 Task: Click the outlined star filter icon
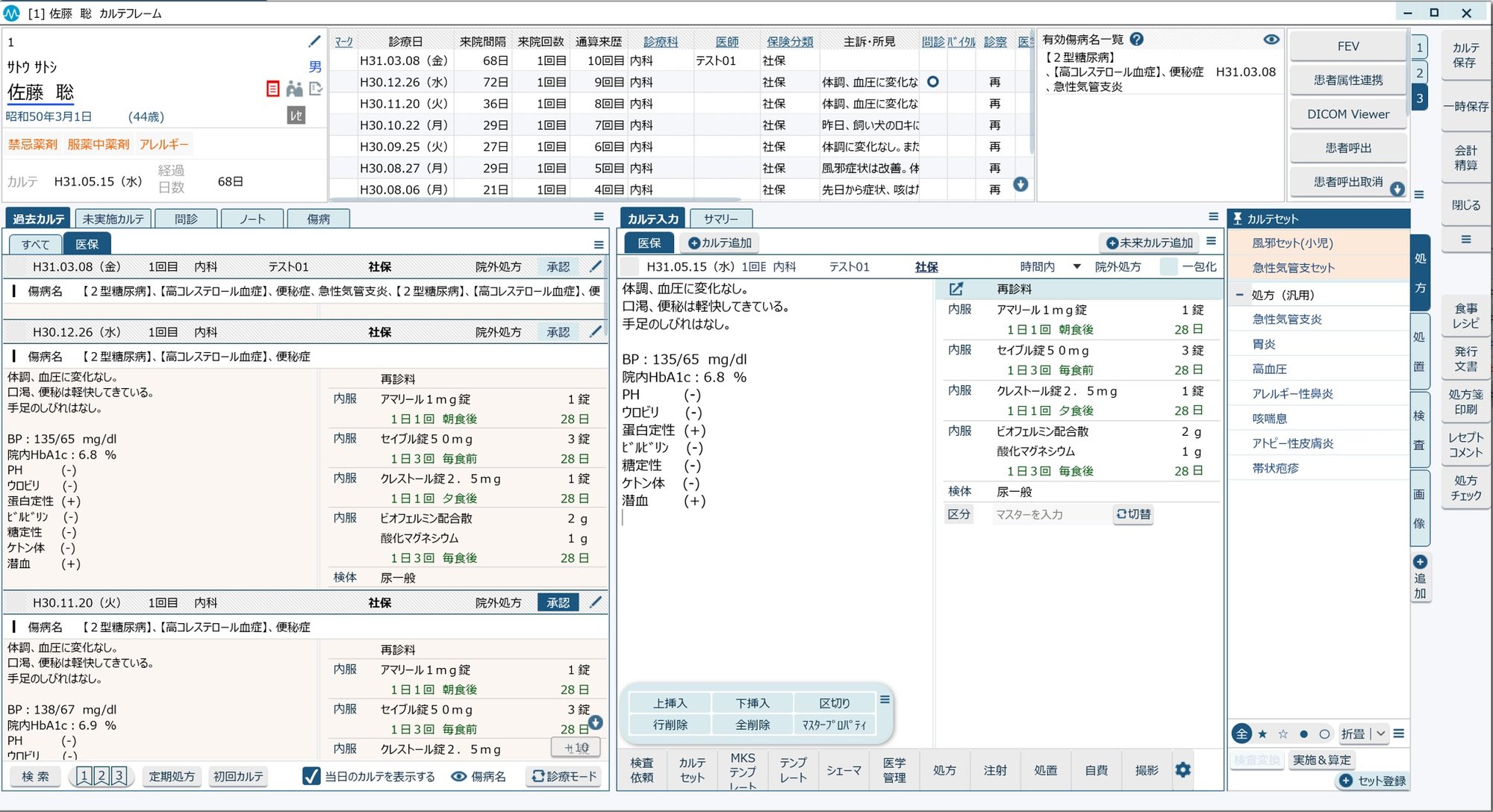tap(1283, 734)
